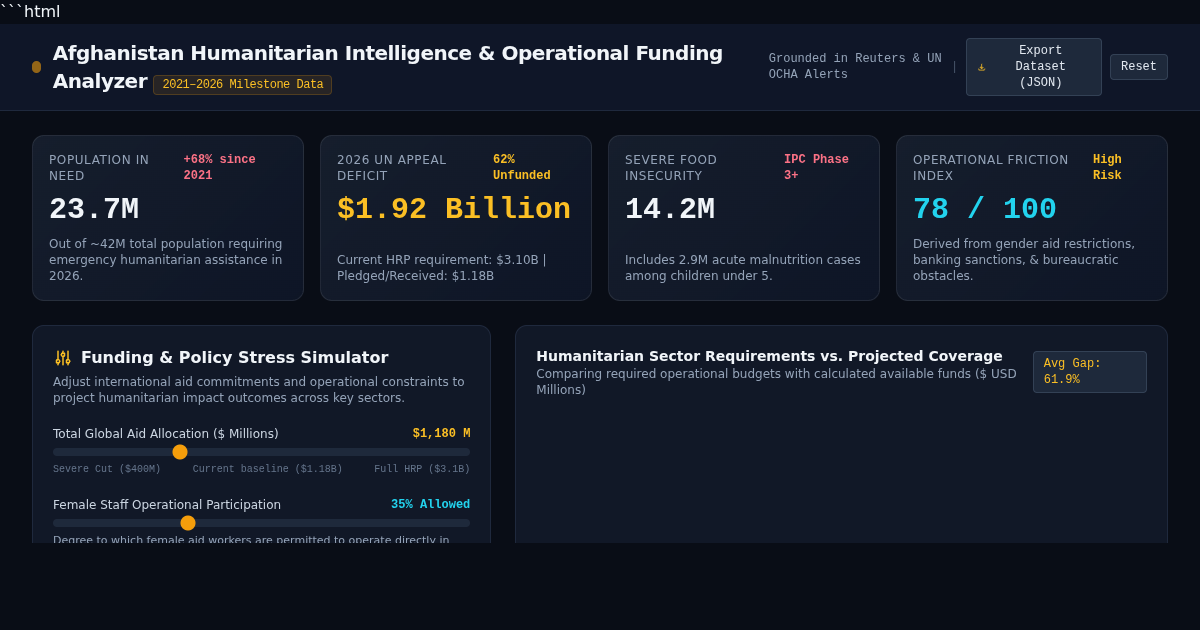Click the Humanitarian Sector Requirements chart heading
This screenshot has height=630, width=1200.
(x=769, y=356)
